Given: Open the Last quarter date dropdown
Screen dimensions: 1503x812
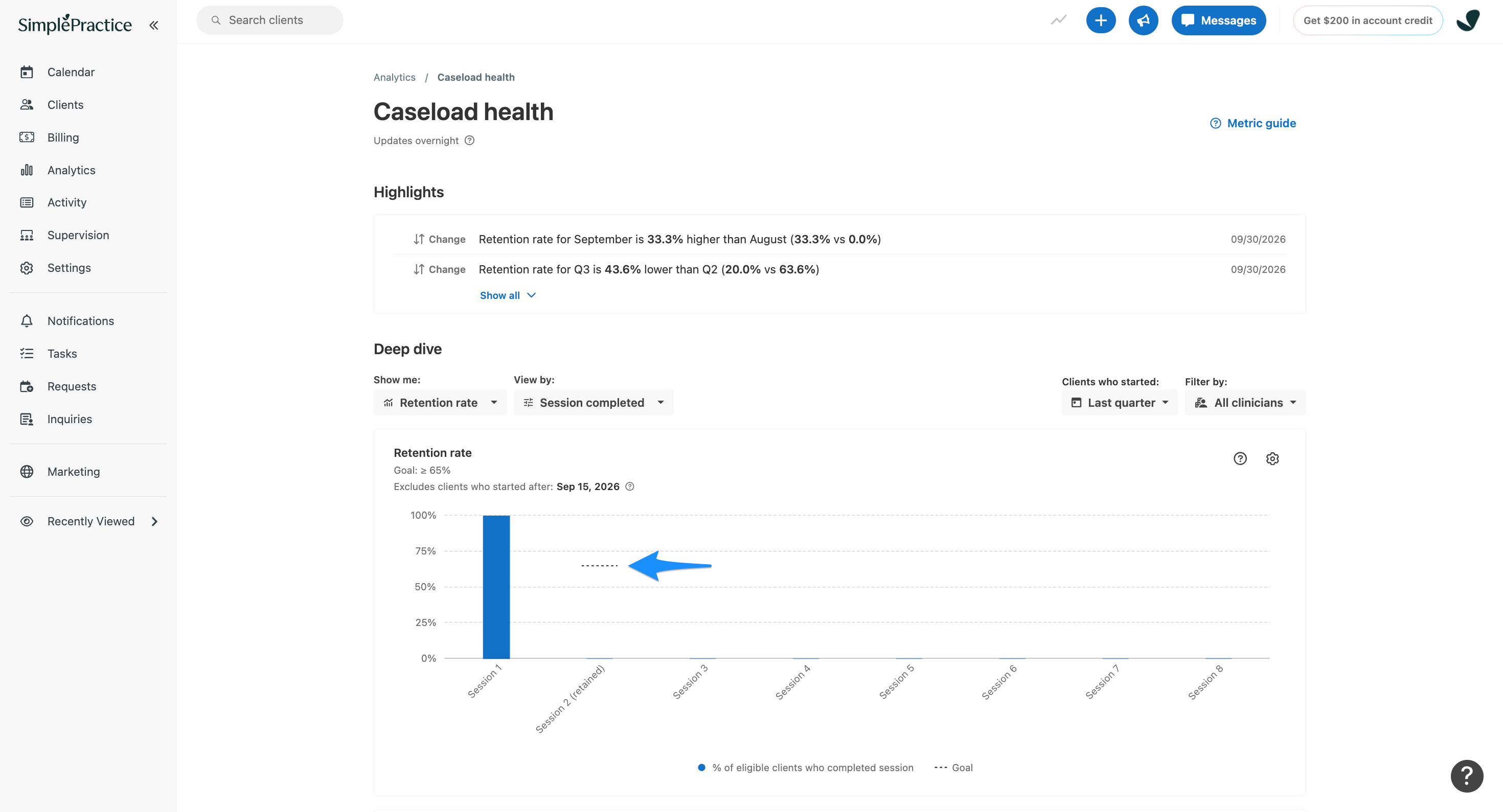Looking at the screenshot, I should (x=1119, y=403).
